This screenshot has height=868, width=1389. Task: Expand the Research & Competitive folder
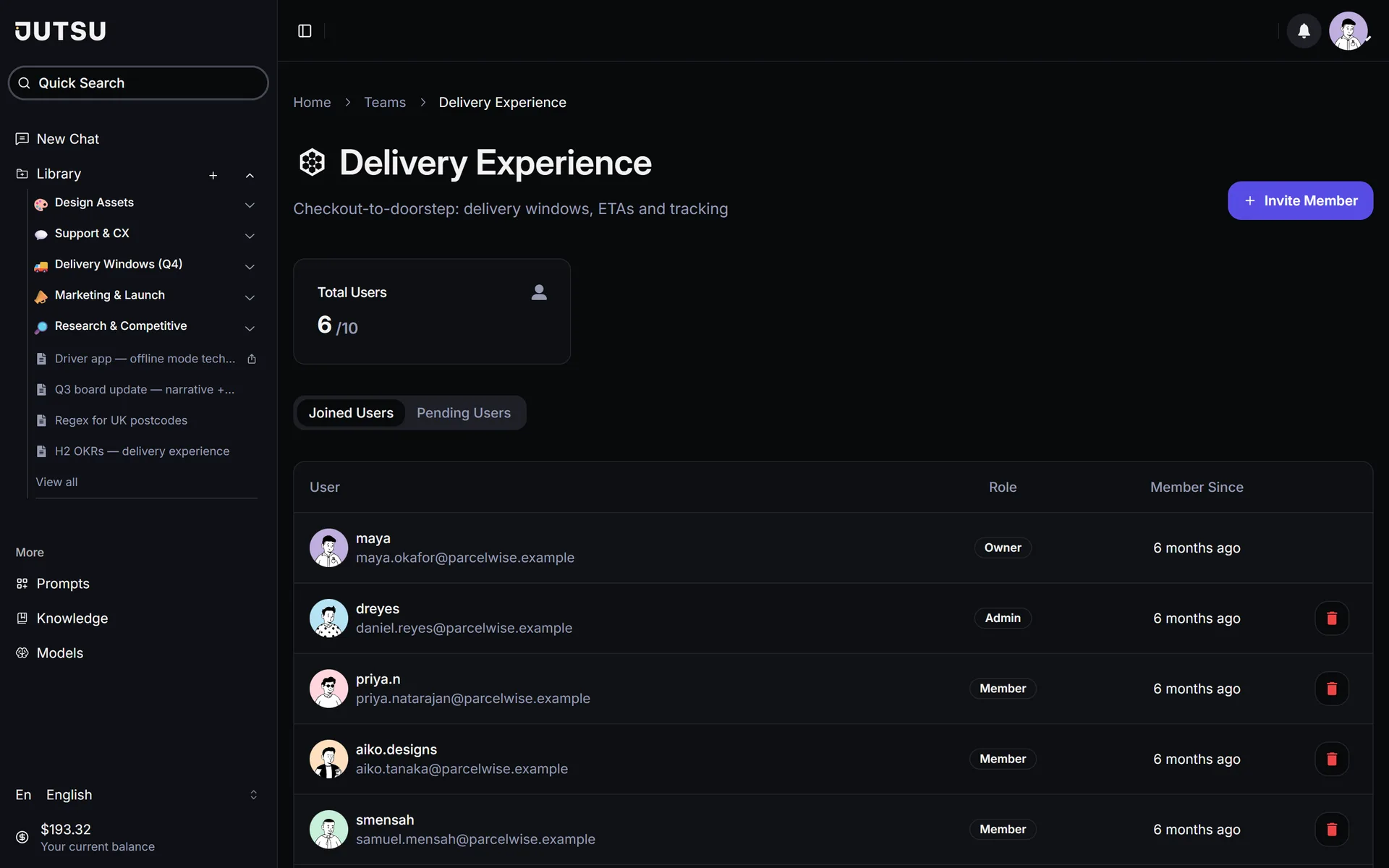pyautogui.click(x=250, y=328)
